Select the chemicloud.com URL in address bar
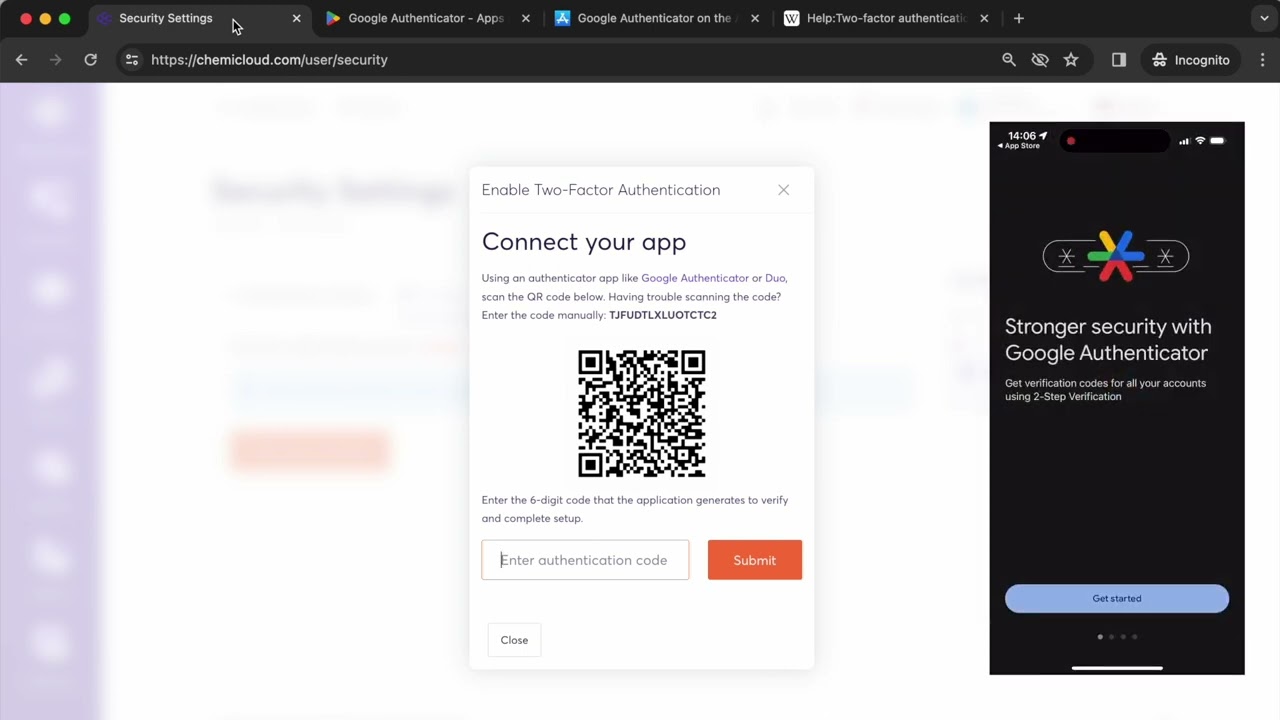Viewport: 1280px width, 720px height. click(269, 60)
